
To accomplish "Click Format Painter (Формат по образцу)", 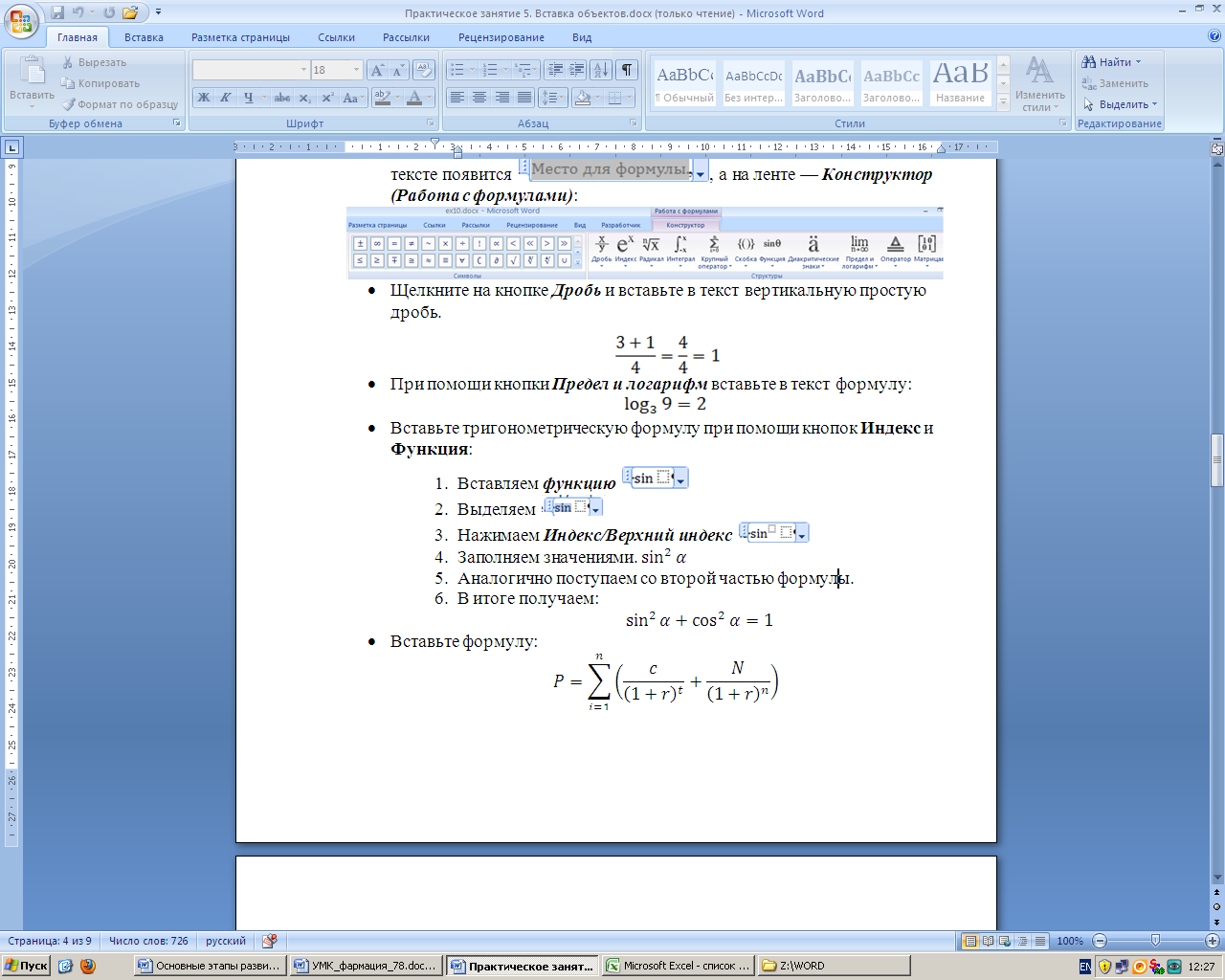I will [120, 104].
